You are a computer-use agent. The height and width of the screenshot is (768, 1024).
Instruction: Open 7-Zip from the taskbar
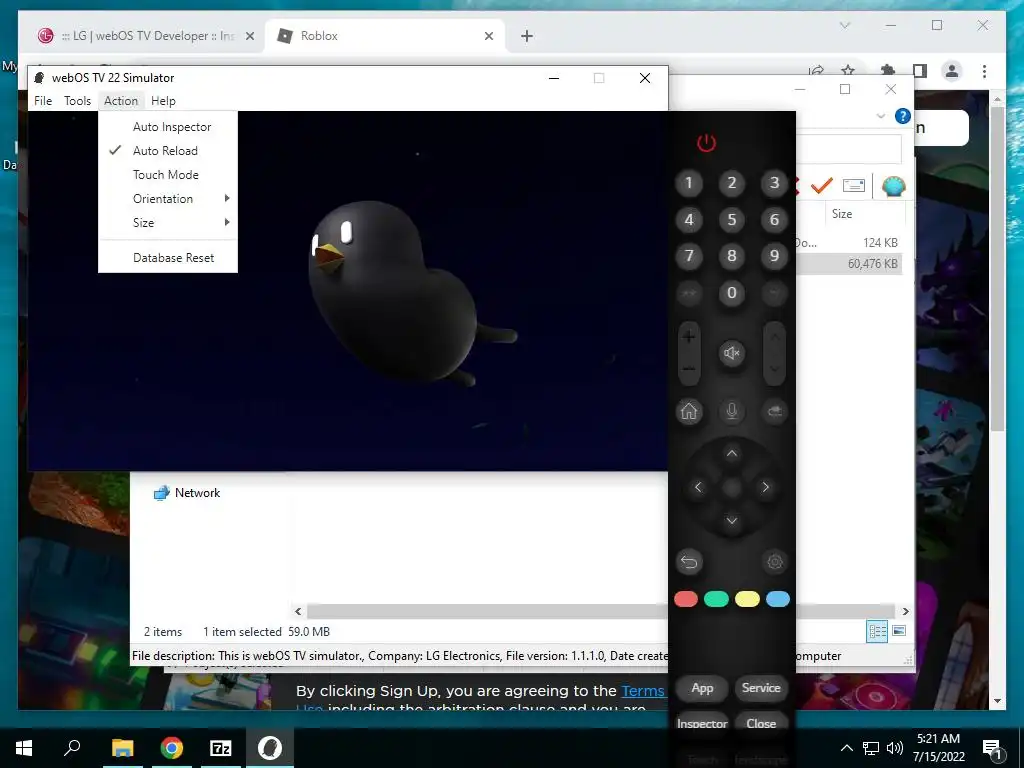220,748
